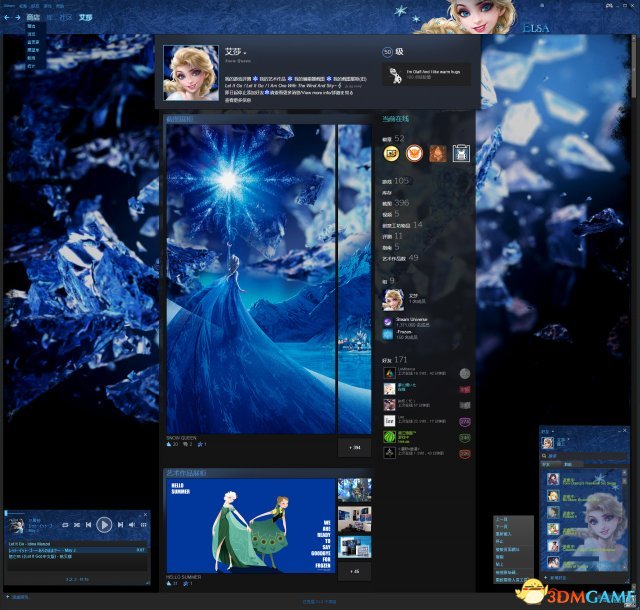The height and width of the screenshot is (610, 640).
Task: Open the brown creature badge icon
Action: click(x=438, y=154)
